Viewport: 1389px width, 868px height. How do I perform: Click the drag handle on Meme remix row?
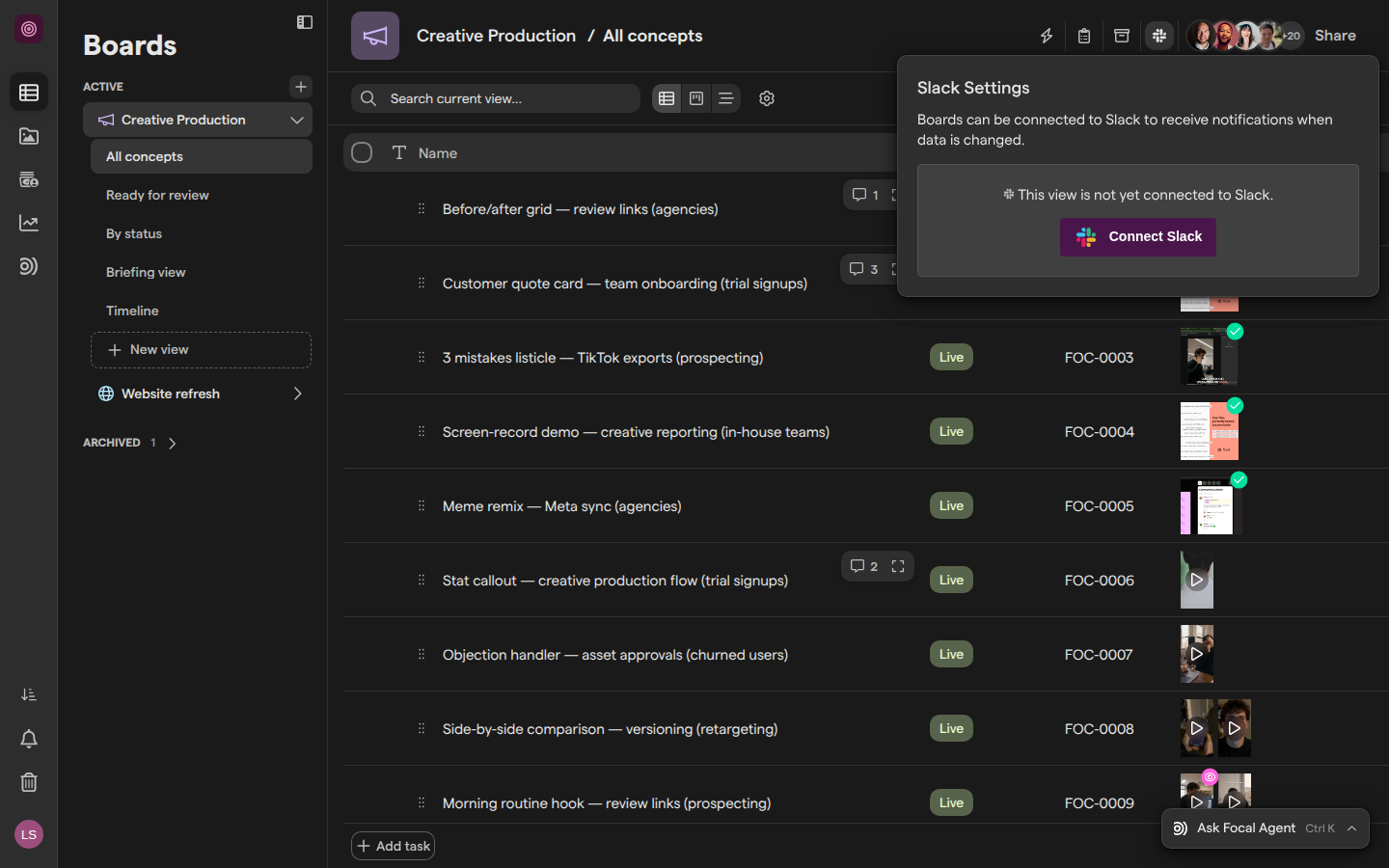422,505
